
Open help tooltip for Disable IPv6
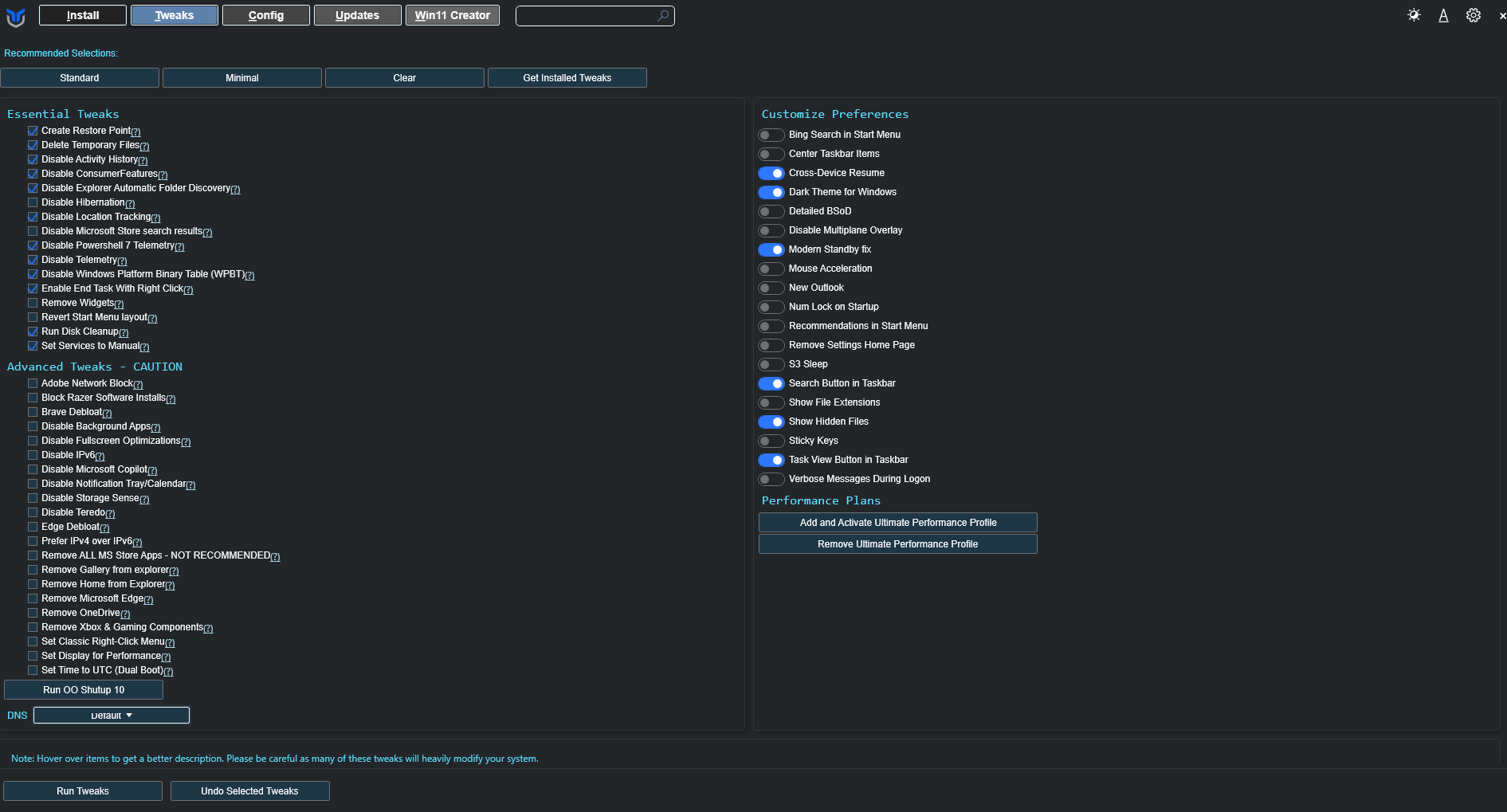100,457
